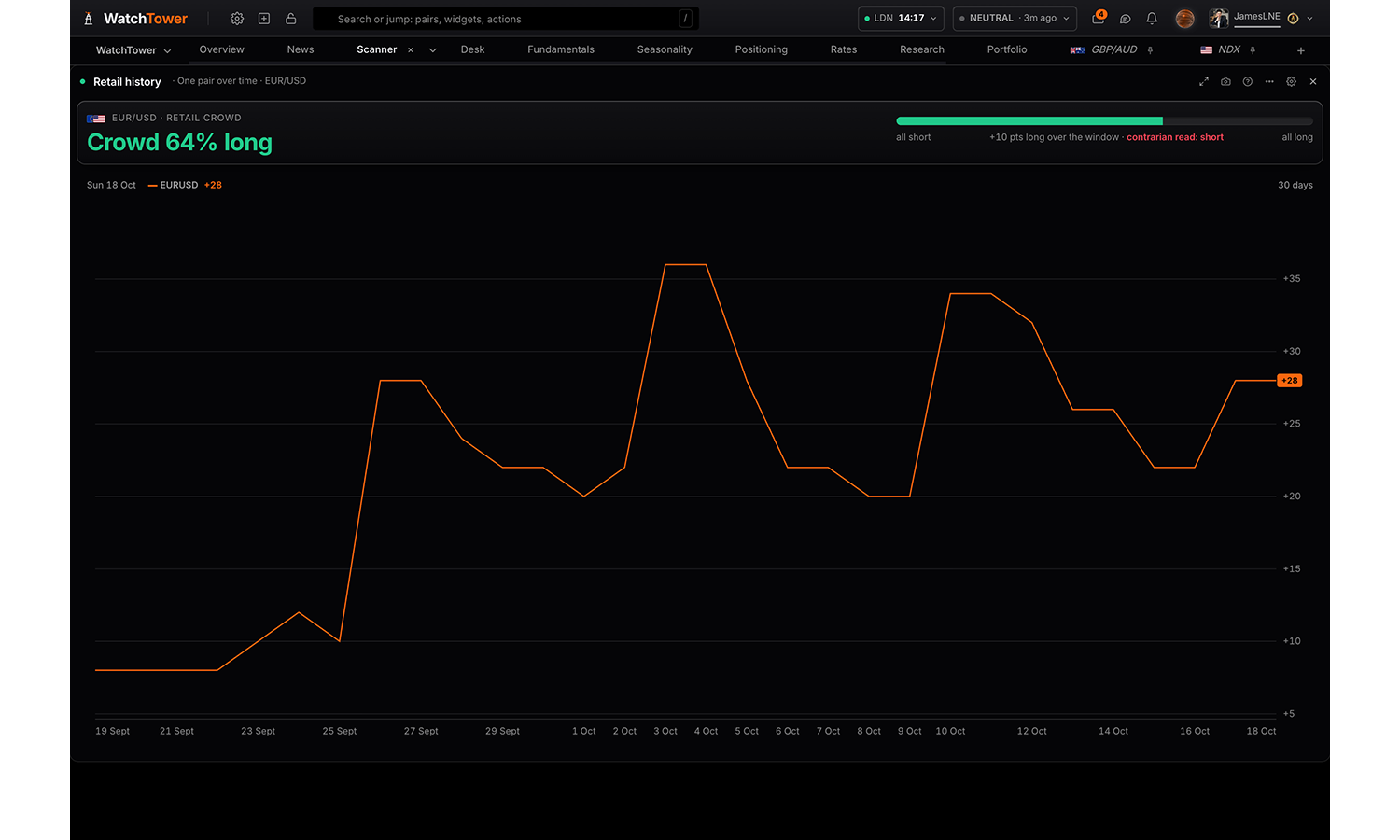Open the inbox icon with badge 4

[1099, 18]
